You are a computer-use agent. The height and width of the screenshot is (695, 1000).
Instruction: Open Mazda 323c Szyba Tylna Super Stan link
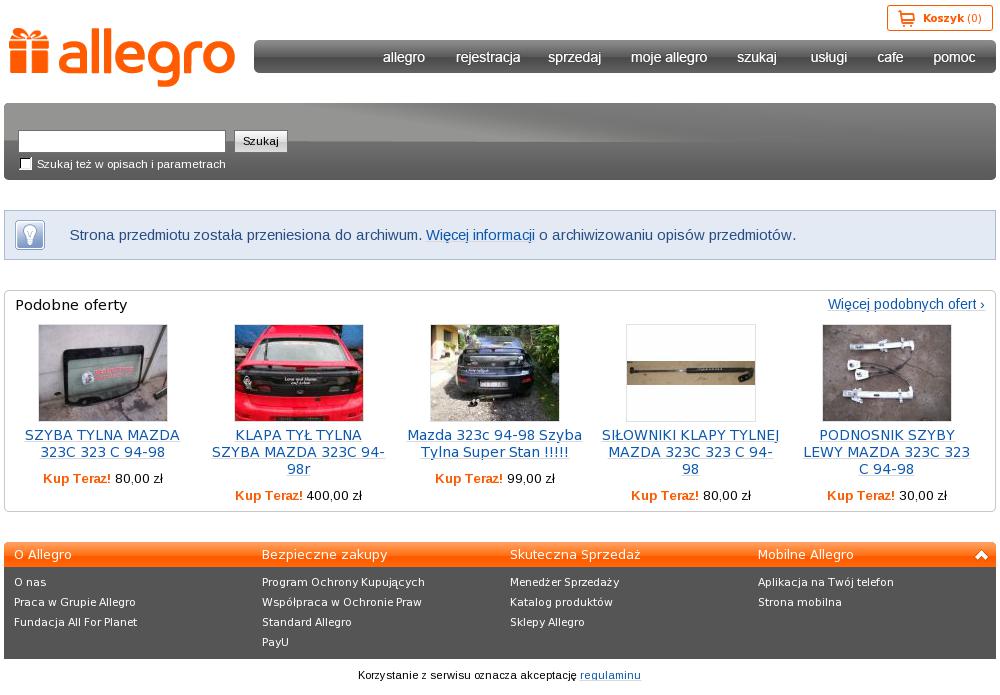[x=495, y=444]
